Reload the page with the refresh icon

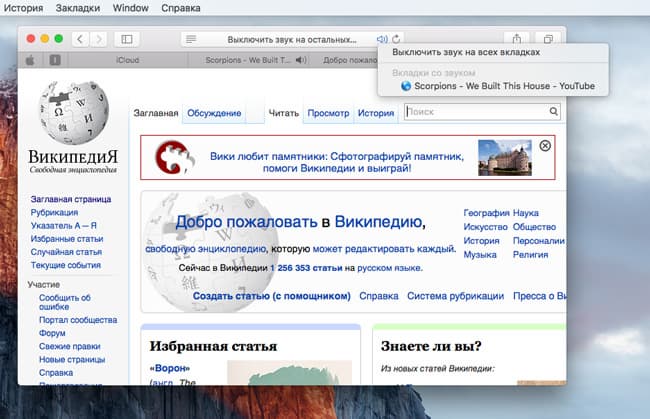coord(396,39)
